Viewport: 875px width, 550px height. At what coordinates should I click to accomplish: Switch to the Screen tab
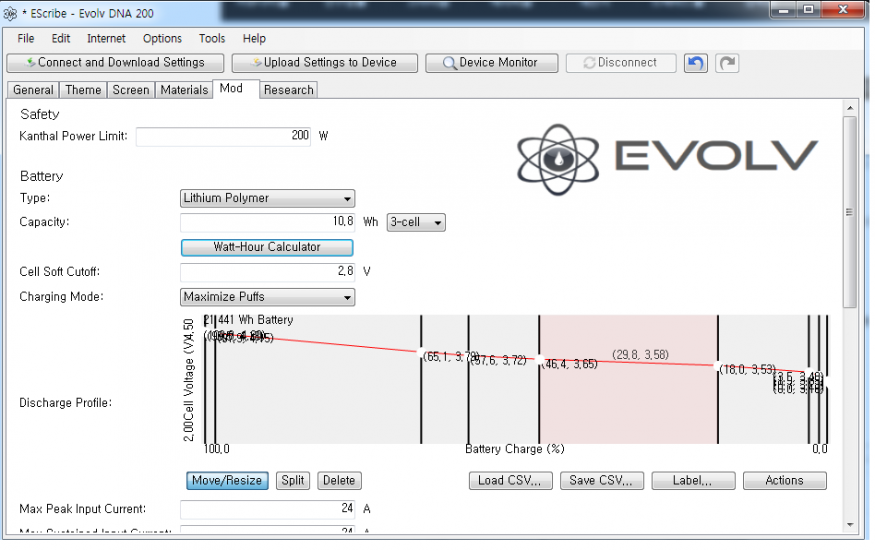point(131,90)
